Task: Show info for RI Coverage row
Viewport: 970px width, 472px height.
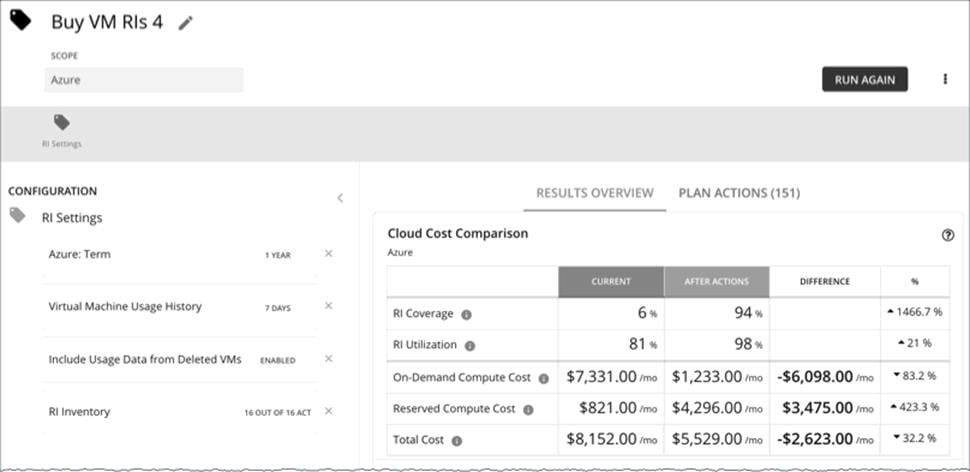Action: [x=467, y=314]
